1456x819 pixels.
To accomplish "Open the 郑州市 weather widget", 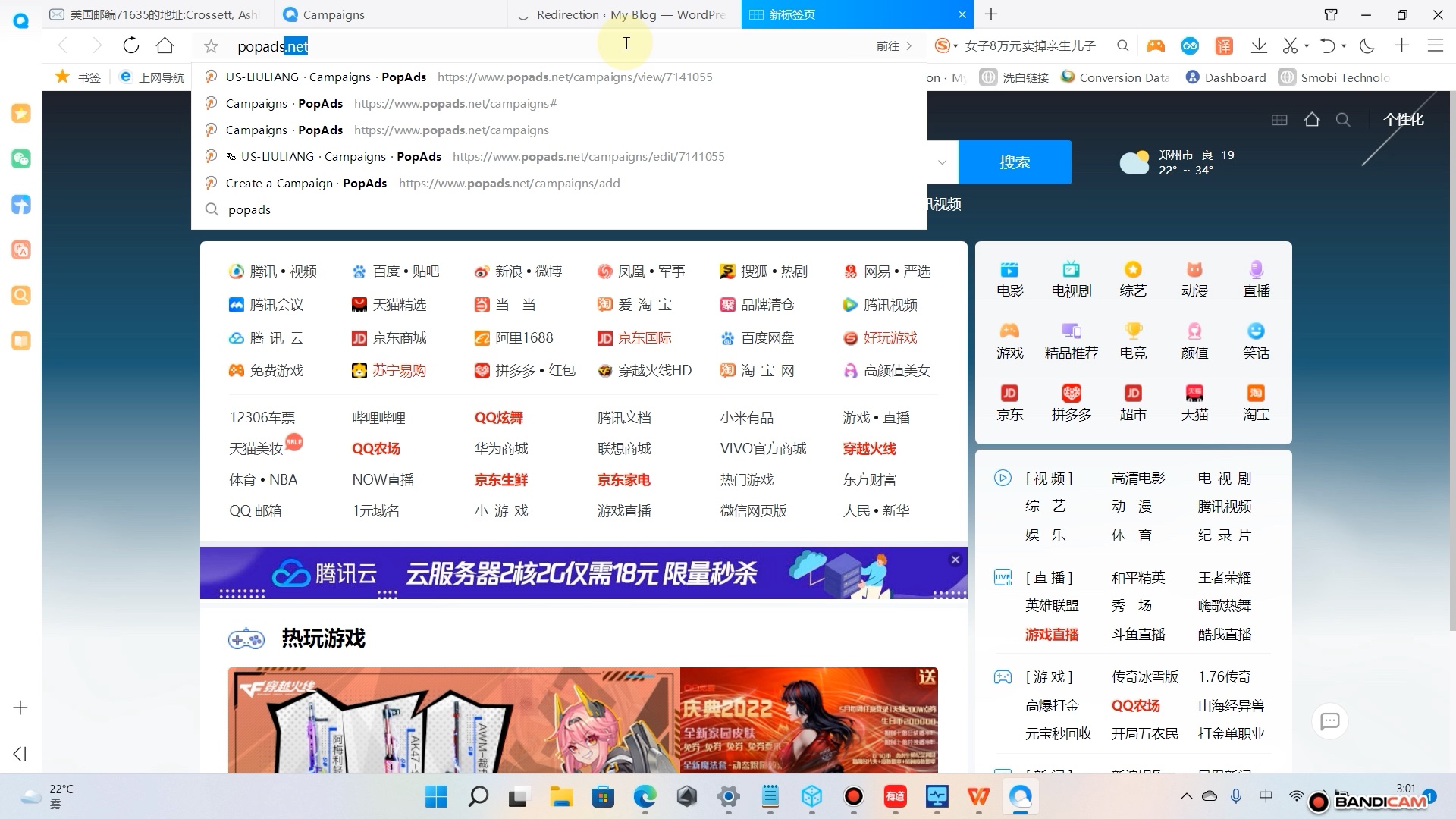I will [1178, 162].
